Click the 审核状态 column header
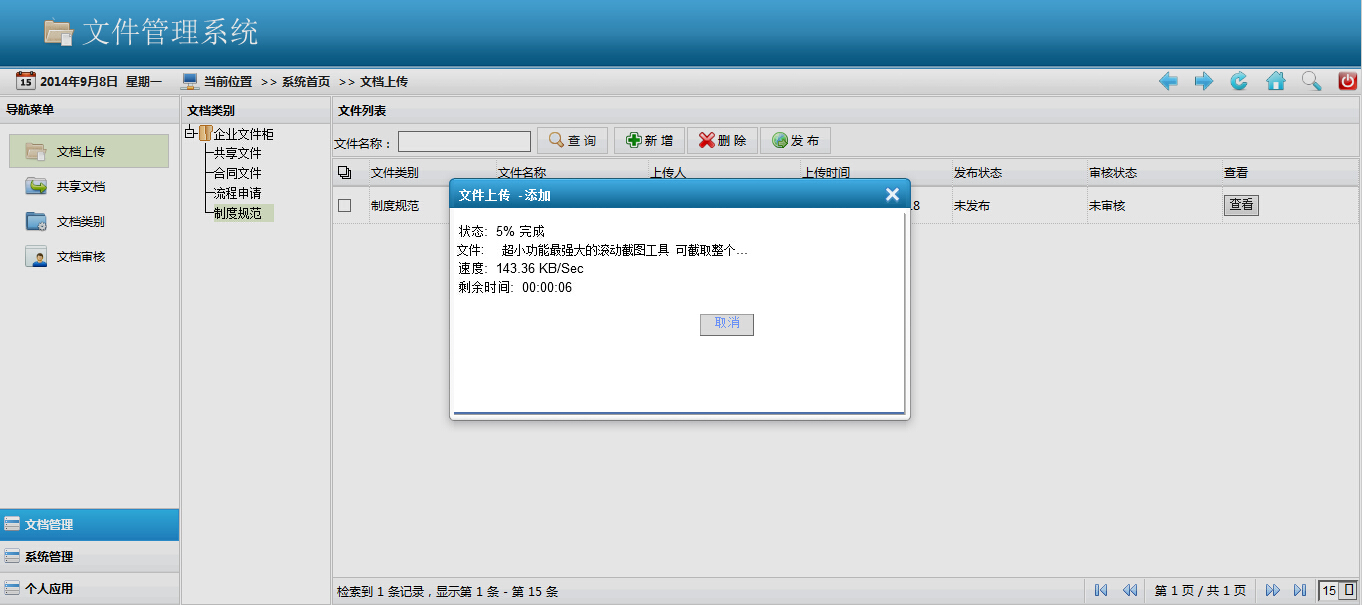The width and height of the screenshot is (1362, 605). [1113, 173]
